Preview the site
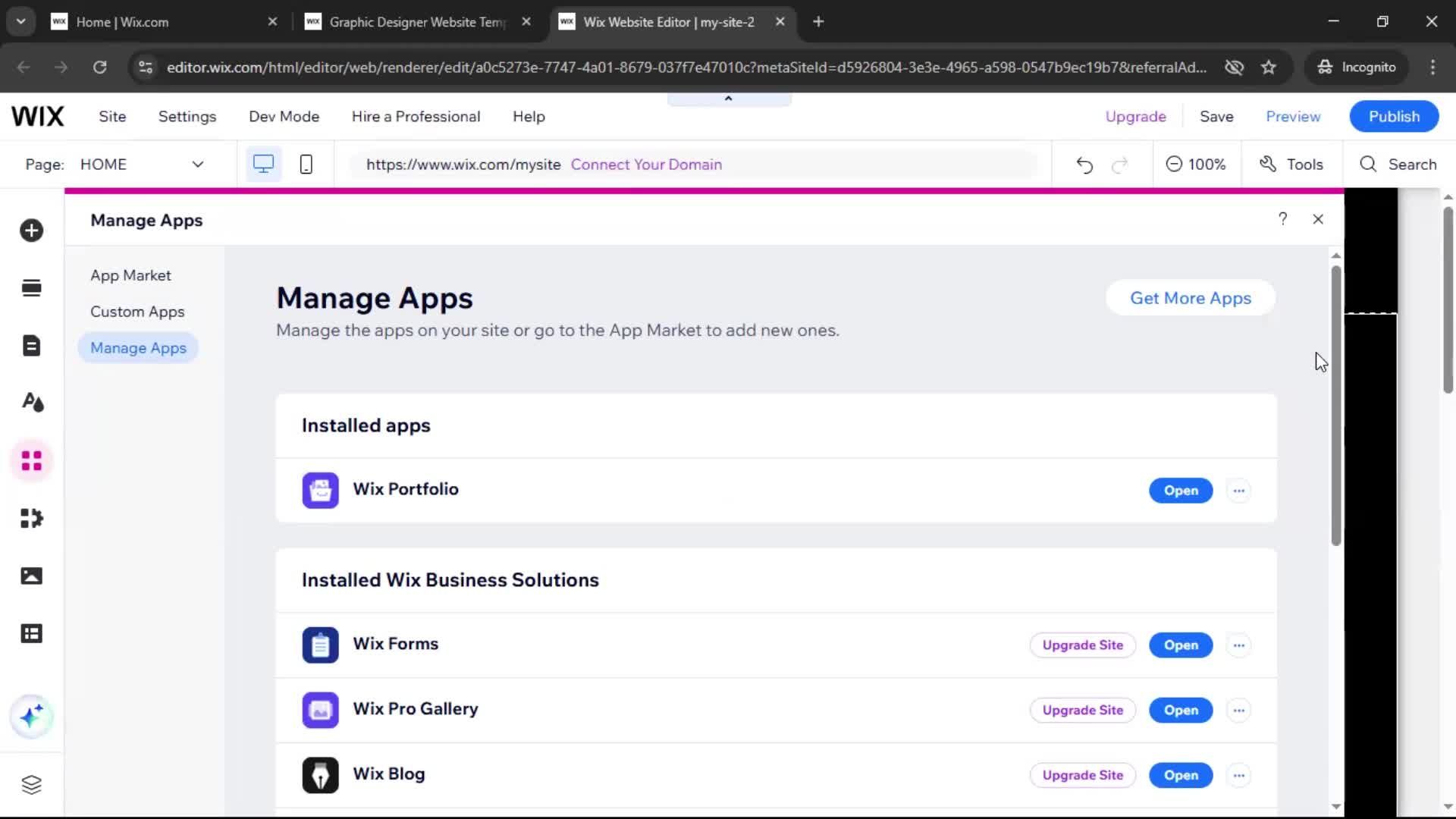 tap(1293, 117)
